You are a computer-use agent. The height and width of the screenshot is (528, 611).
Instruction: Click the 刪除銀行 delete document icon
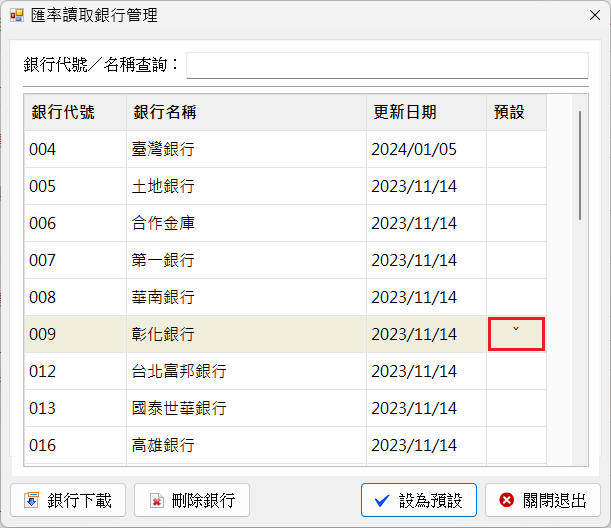[x=156, y=500]
